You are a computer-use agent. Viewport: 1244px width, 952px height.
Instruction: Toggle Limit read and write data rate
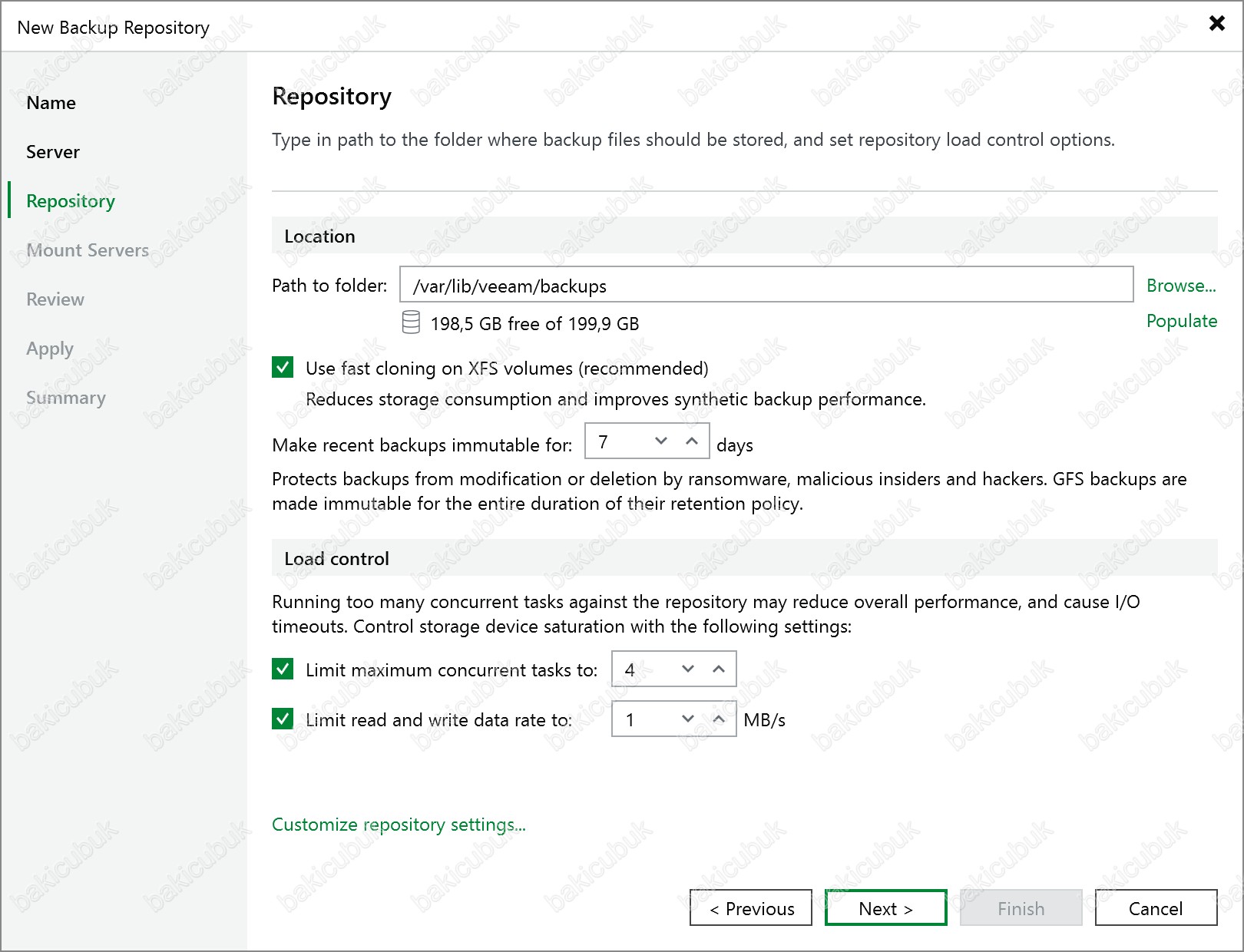[283, 719]
